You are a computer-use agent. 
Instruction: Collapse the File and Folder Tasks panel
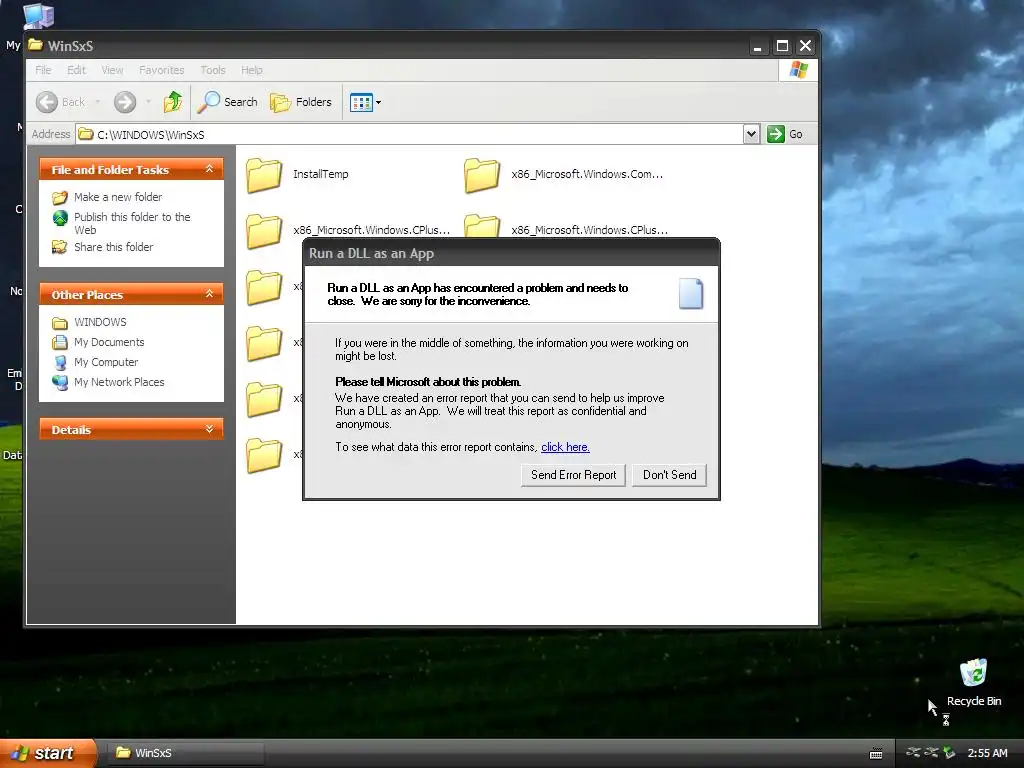coord(210,169)
